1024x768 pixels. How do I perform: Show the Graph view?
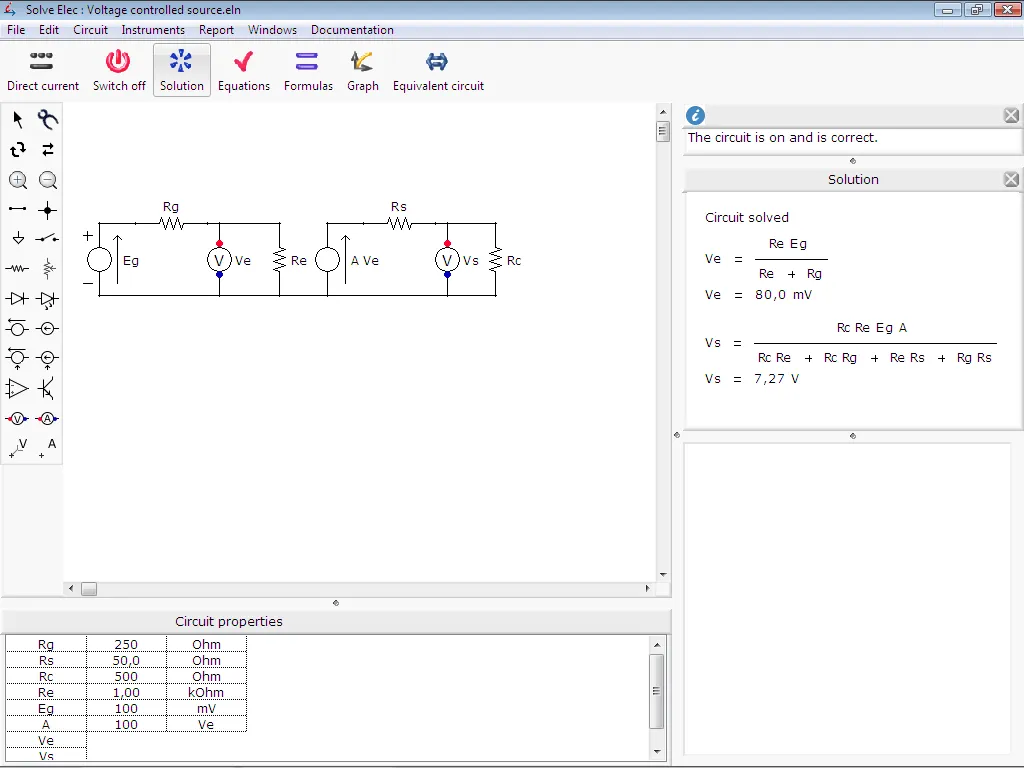[362, 68]
